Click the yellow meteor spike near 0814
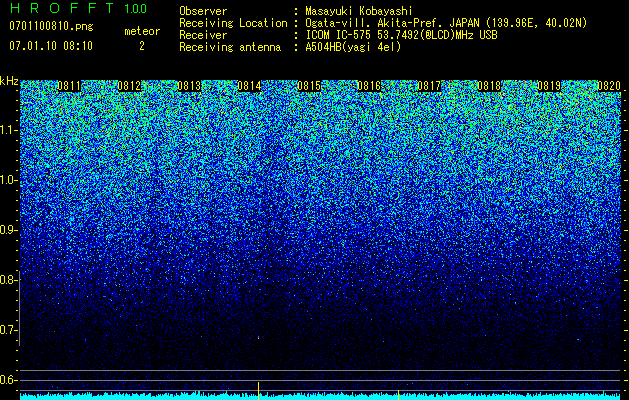 (x=258, y=391)
